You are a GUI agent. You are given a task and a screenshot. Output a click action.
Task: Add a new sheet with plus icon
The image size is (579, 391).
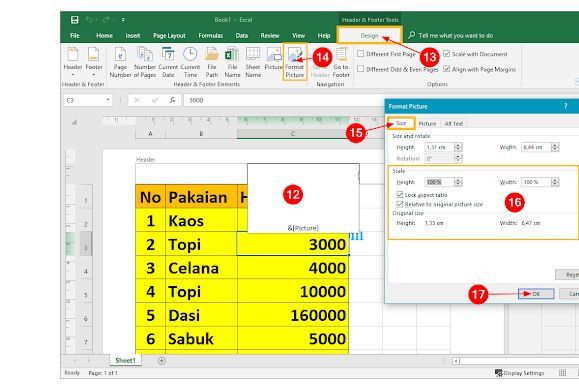(161, 361)
